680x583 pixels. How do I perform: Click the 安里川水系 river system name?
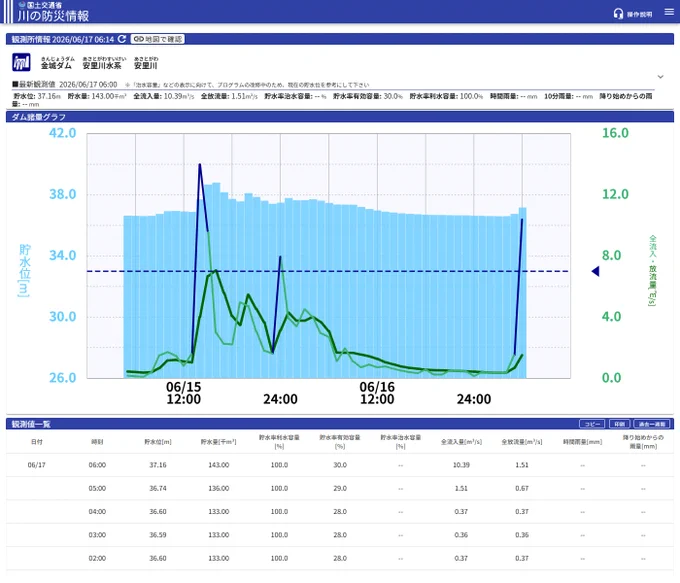(x=102, y=66)
